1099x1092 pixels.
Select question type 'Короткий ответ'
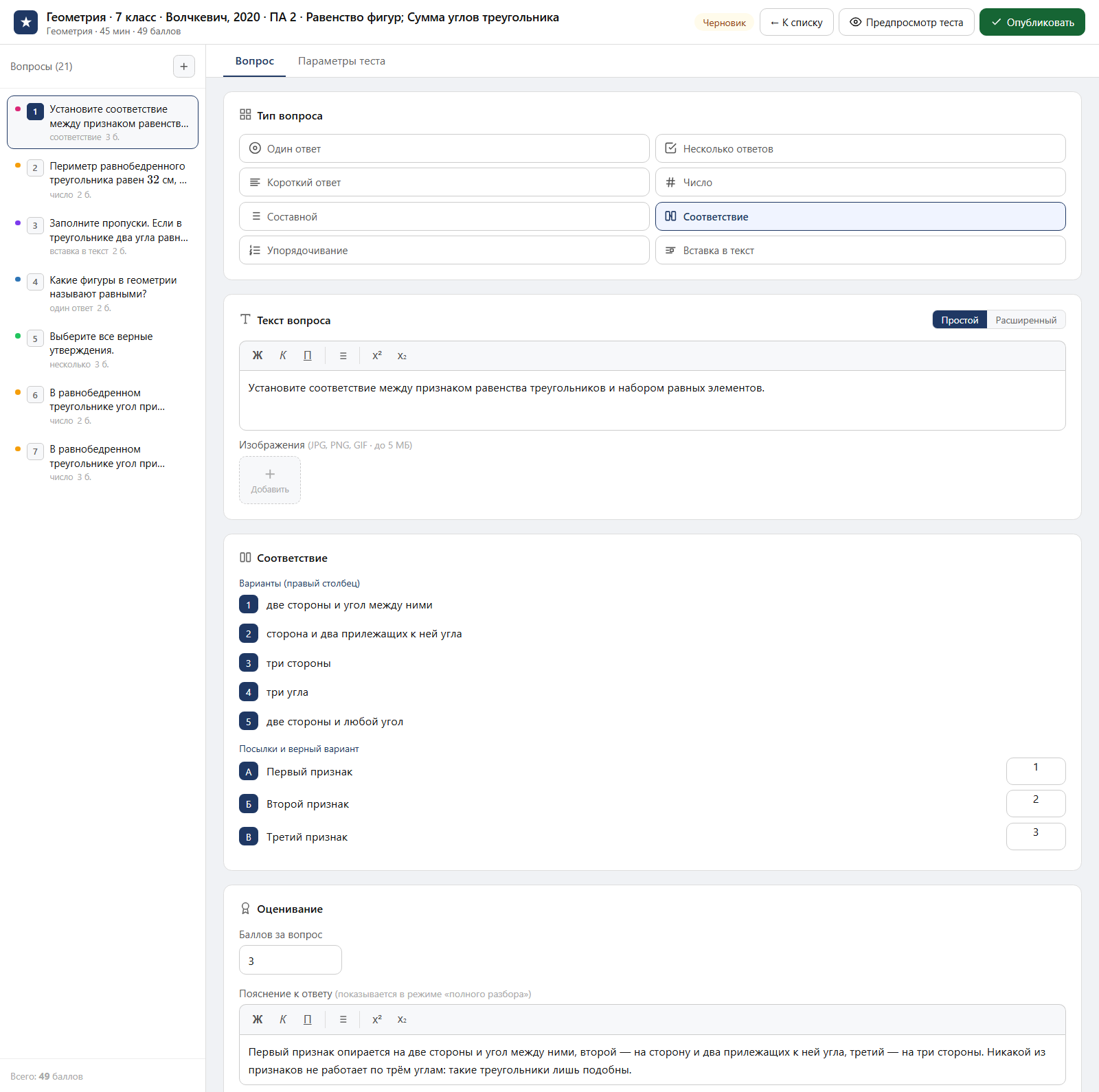pos(444,183)
